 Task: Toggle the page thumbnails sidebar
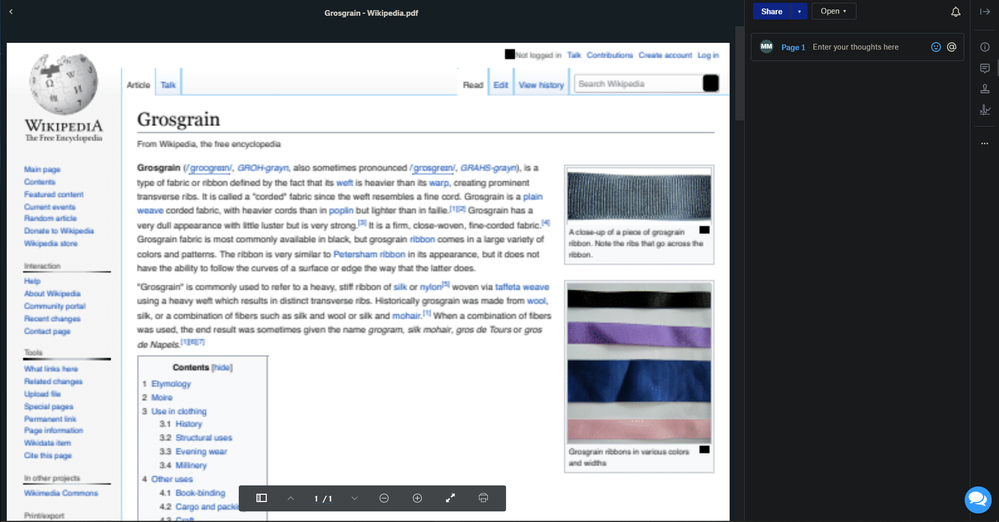[x=261, y=498]
